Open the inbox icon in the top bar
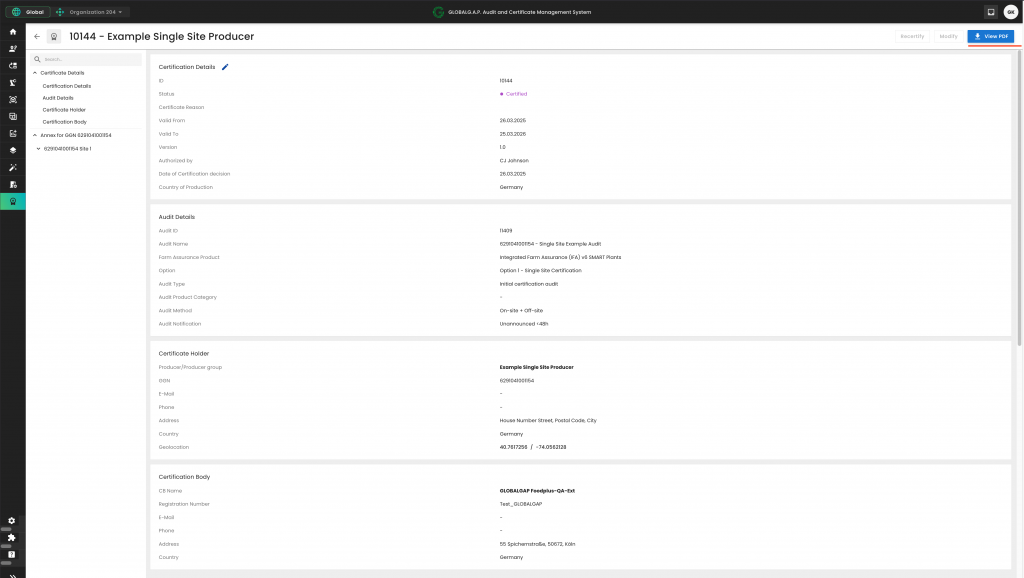The width and height of the screenshot is (1024, 578). 990,12
